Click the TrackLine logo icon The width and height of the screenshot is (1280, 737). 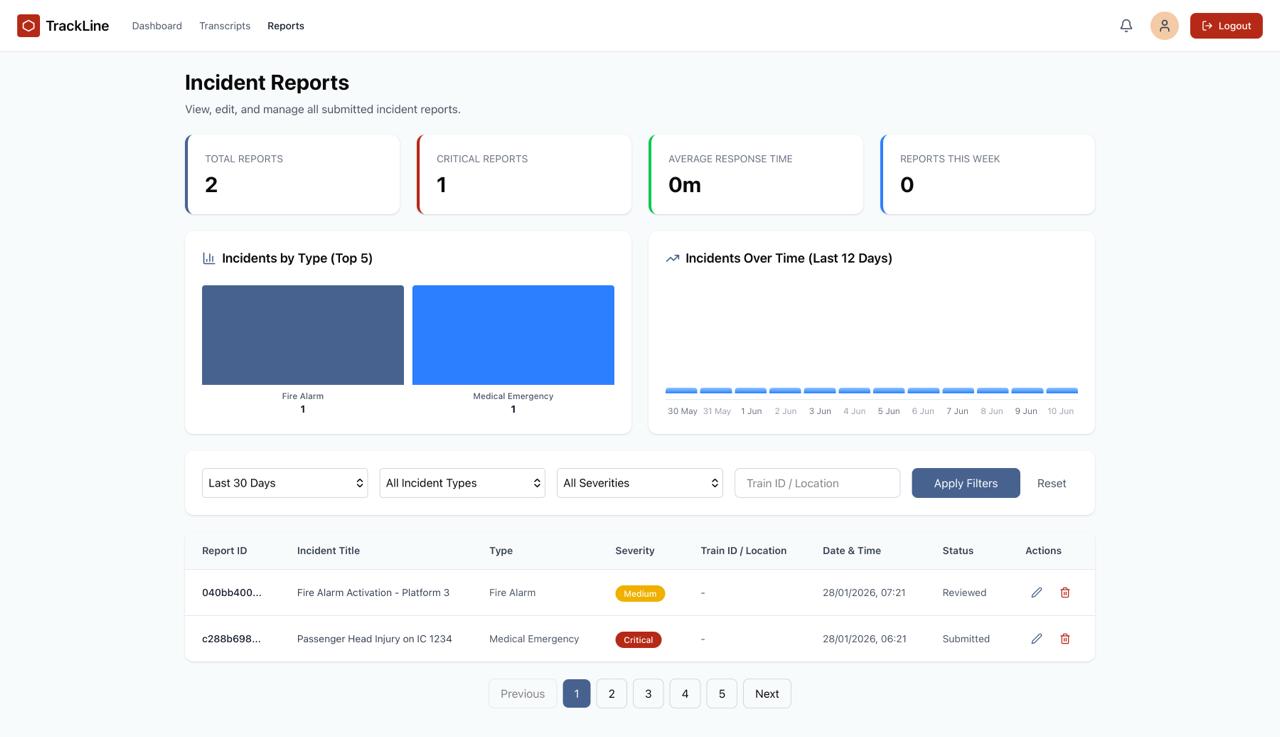tap(28, 26)
